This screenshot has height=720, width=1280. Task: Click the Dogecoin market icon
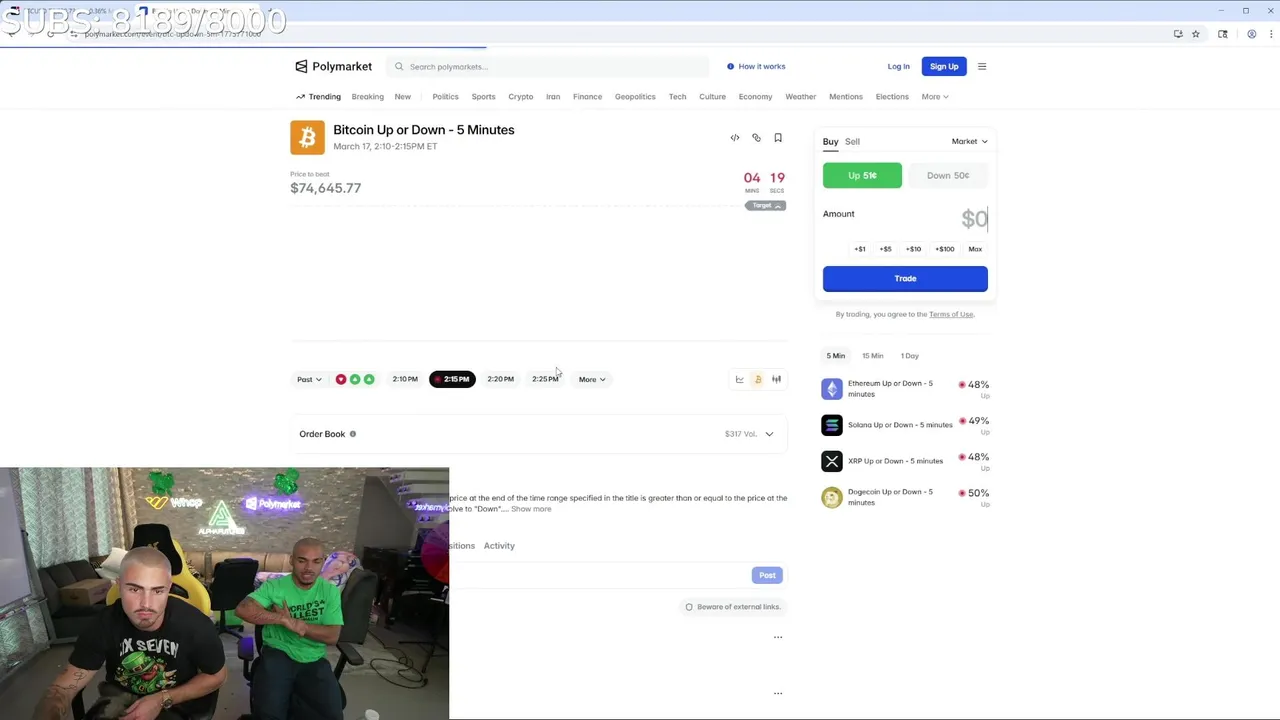(832, 497)
